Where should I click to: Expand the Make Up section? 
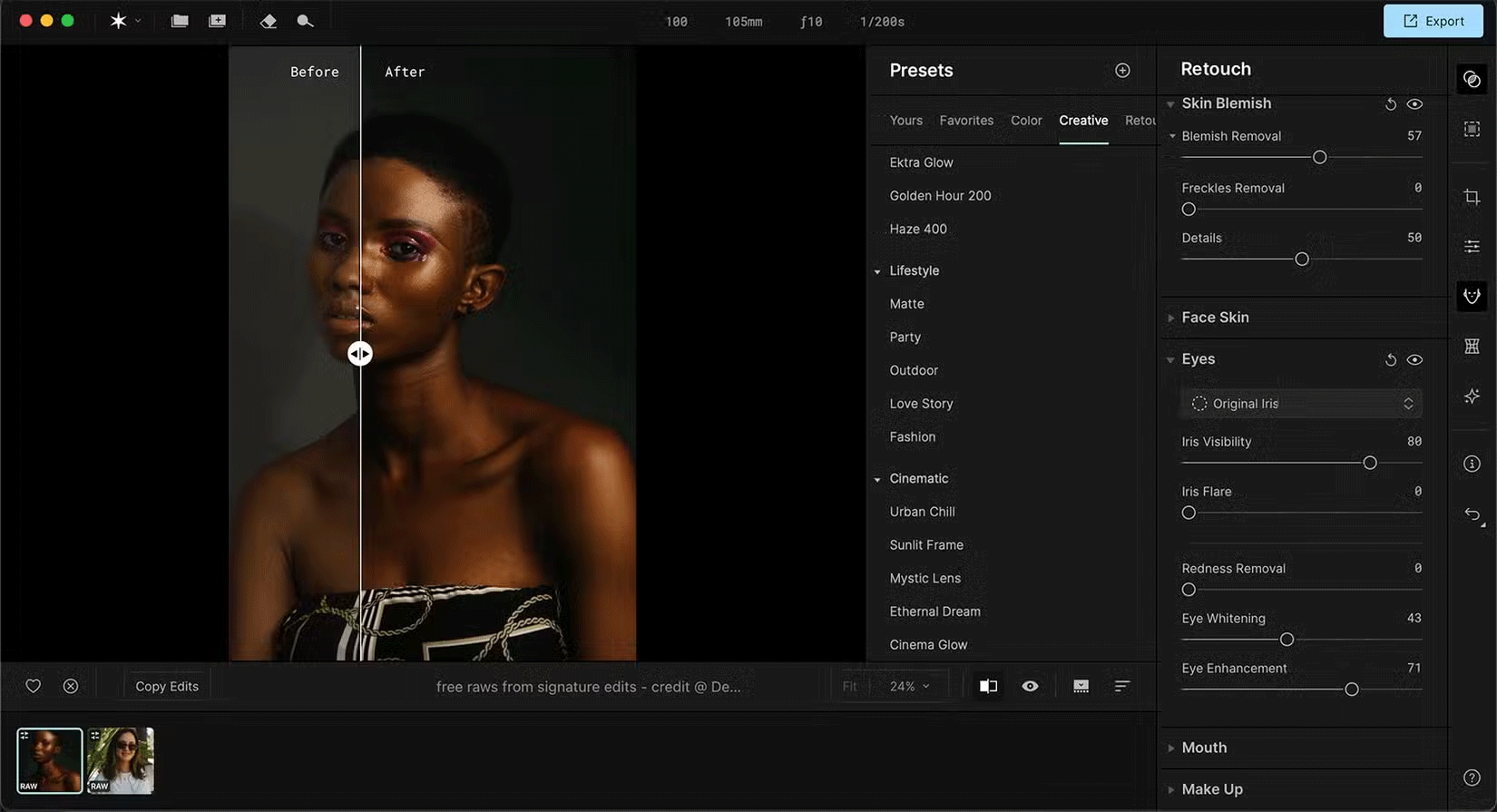click(x=1211, y=789)
